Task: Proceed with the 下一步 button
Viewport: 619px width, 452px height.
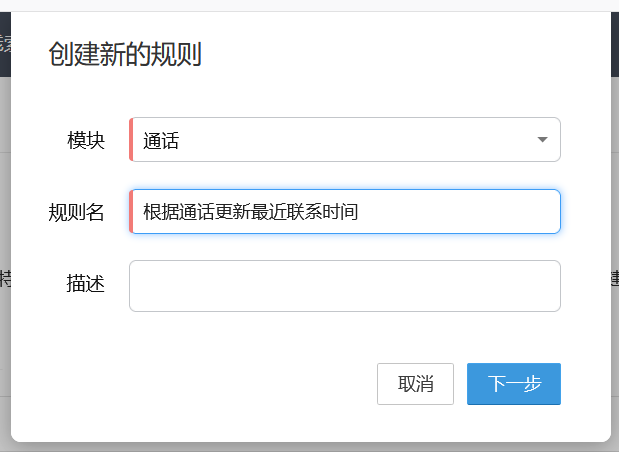Action: [x=513, y=384]
